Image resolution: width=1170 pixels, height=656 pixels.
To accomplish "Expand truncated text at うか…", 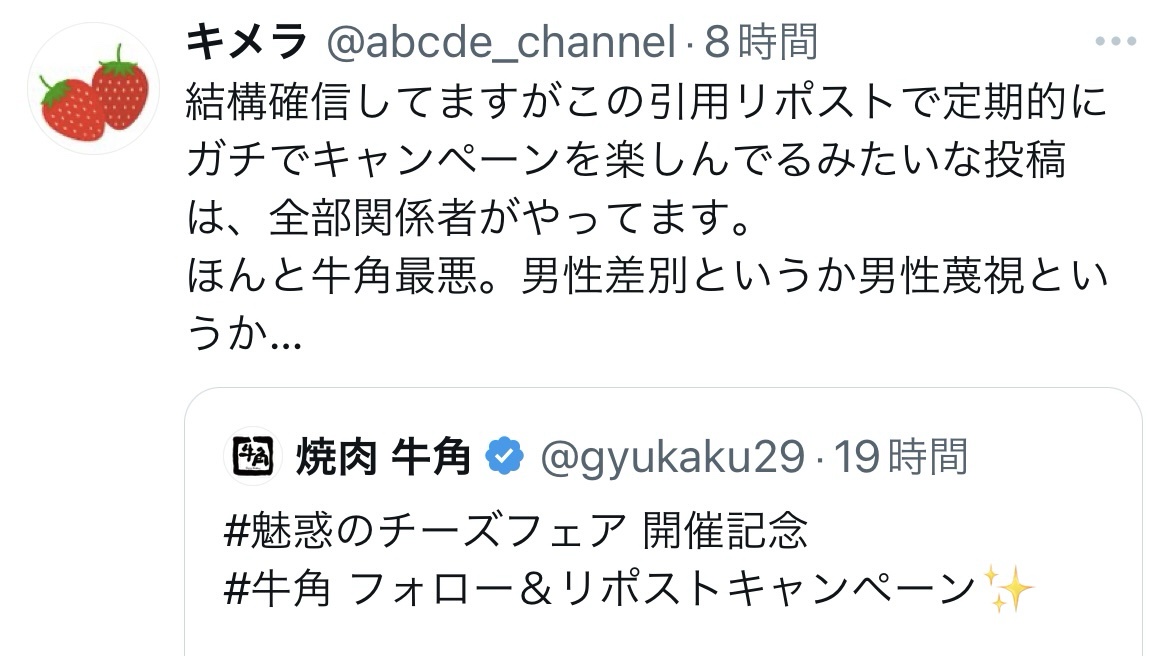I will click(244, 338).
